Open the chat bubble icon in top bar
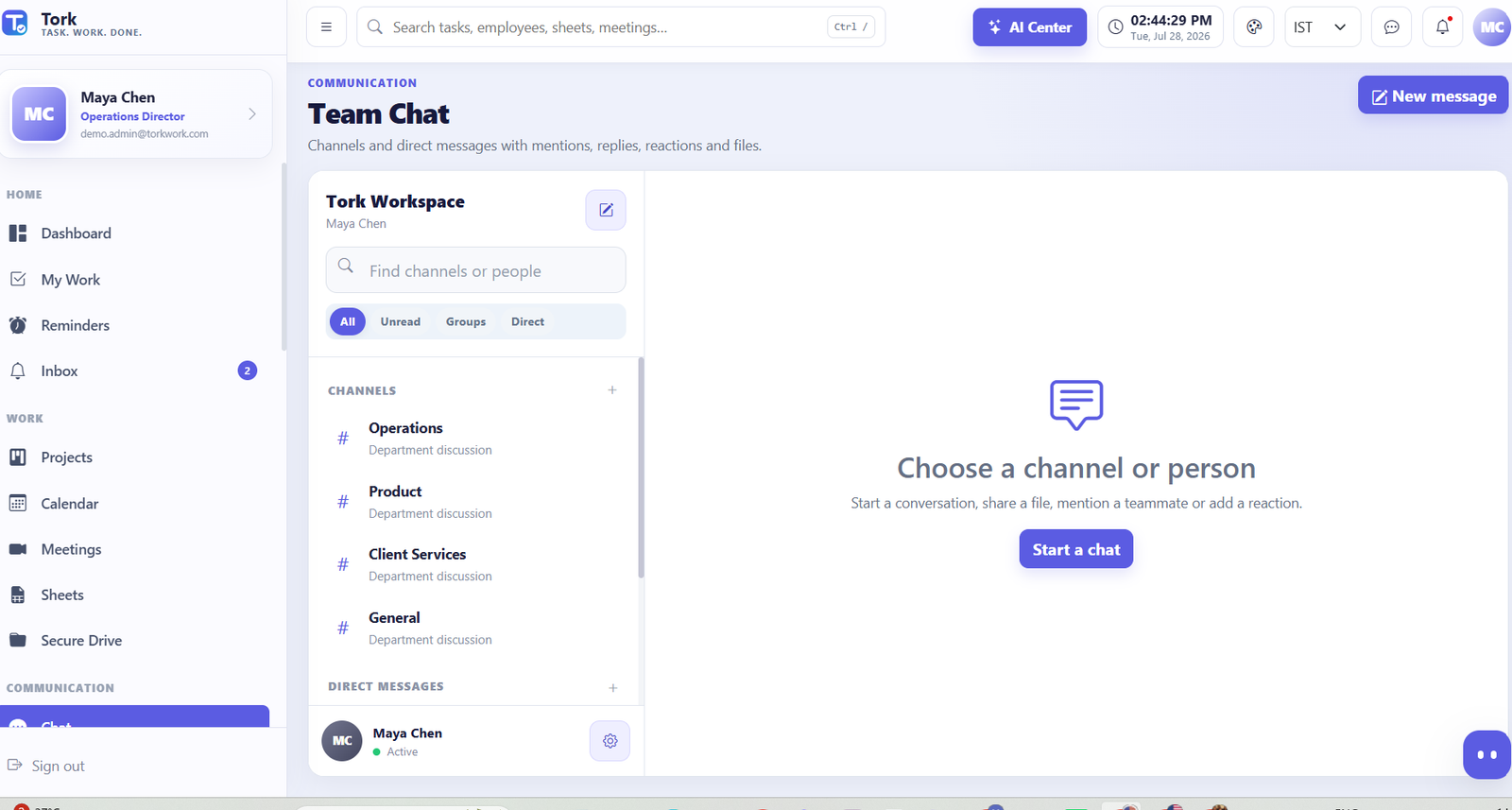The image size is (1512, 810). pos(1391,27)
